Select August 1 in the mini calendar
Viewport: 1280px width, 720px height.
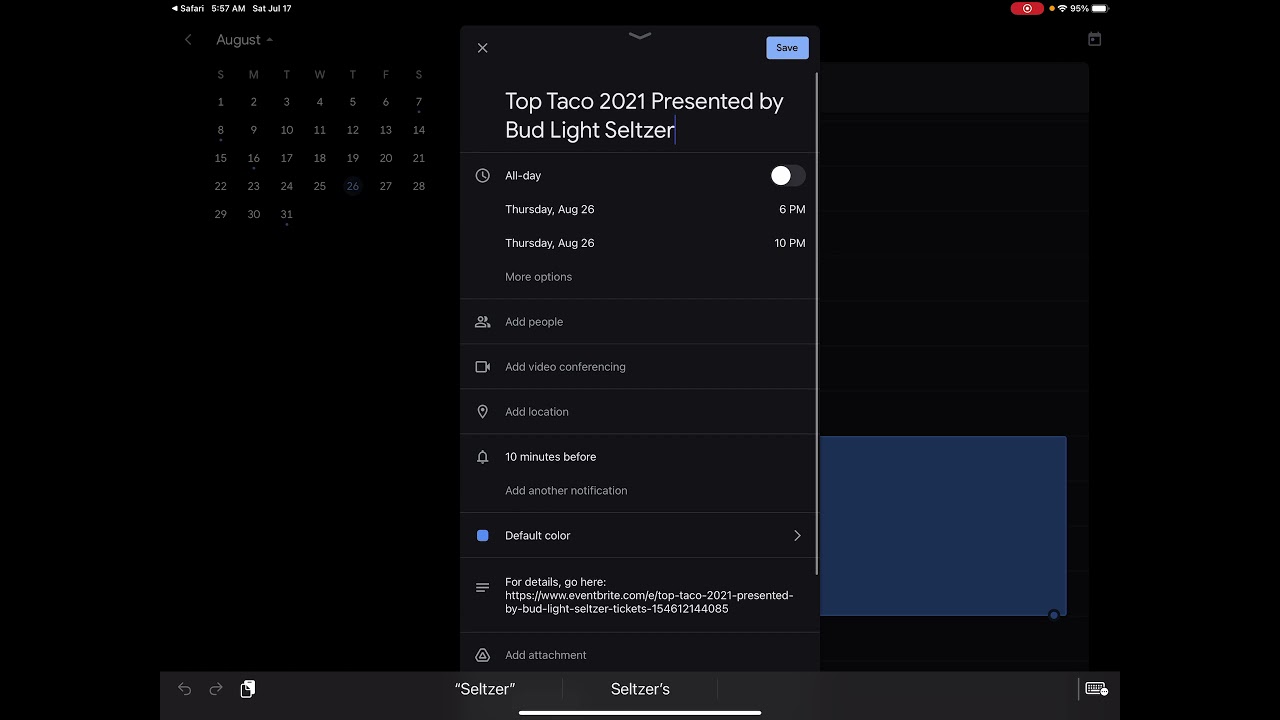click(x=221, y=102)
